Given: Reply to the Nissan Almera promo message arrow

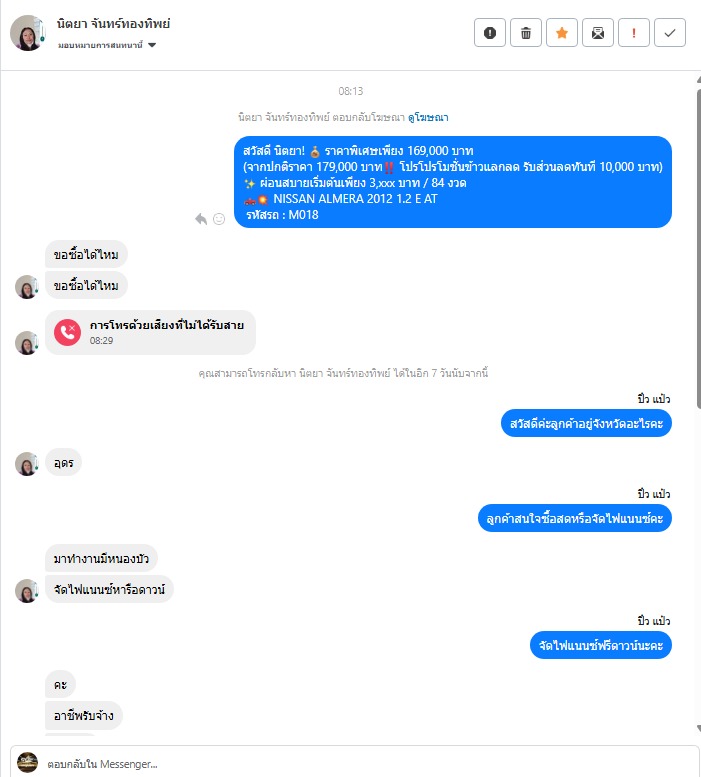Looking at the screenshot, I should (x=201, y=219).
